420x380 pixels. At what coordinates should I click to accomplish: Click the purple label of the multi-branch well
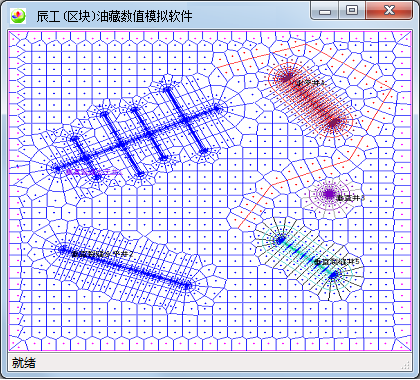tap(94, 172)
